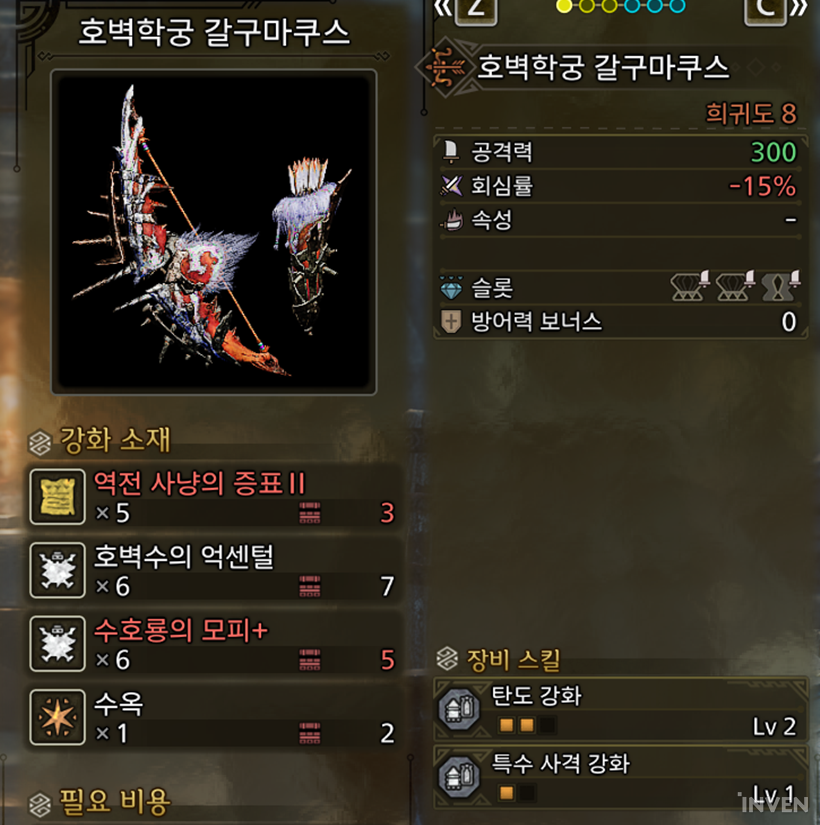Click the Z previous page key
The image size is (820, 825).
click(x=476, y=9)
